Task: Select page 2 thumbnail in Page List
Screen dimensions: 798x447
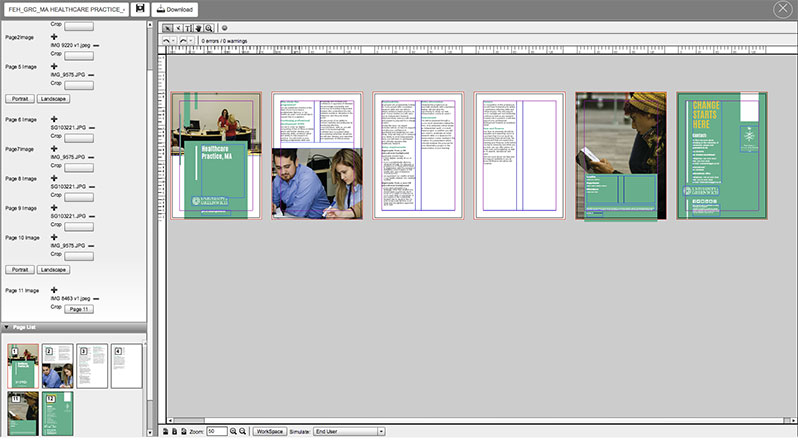Action: [58, 366]
